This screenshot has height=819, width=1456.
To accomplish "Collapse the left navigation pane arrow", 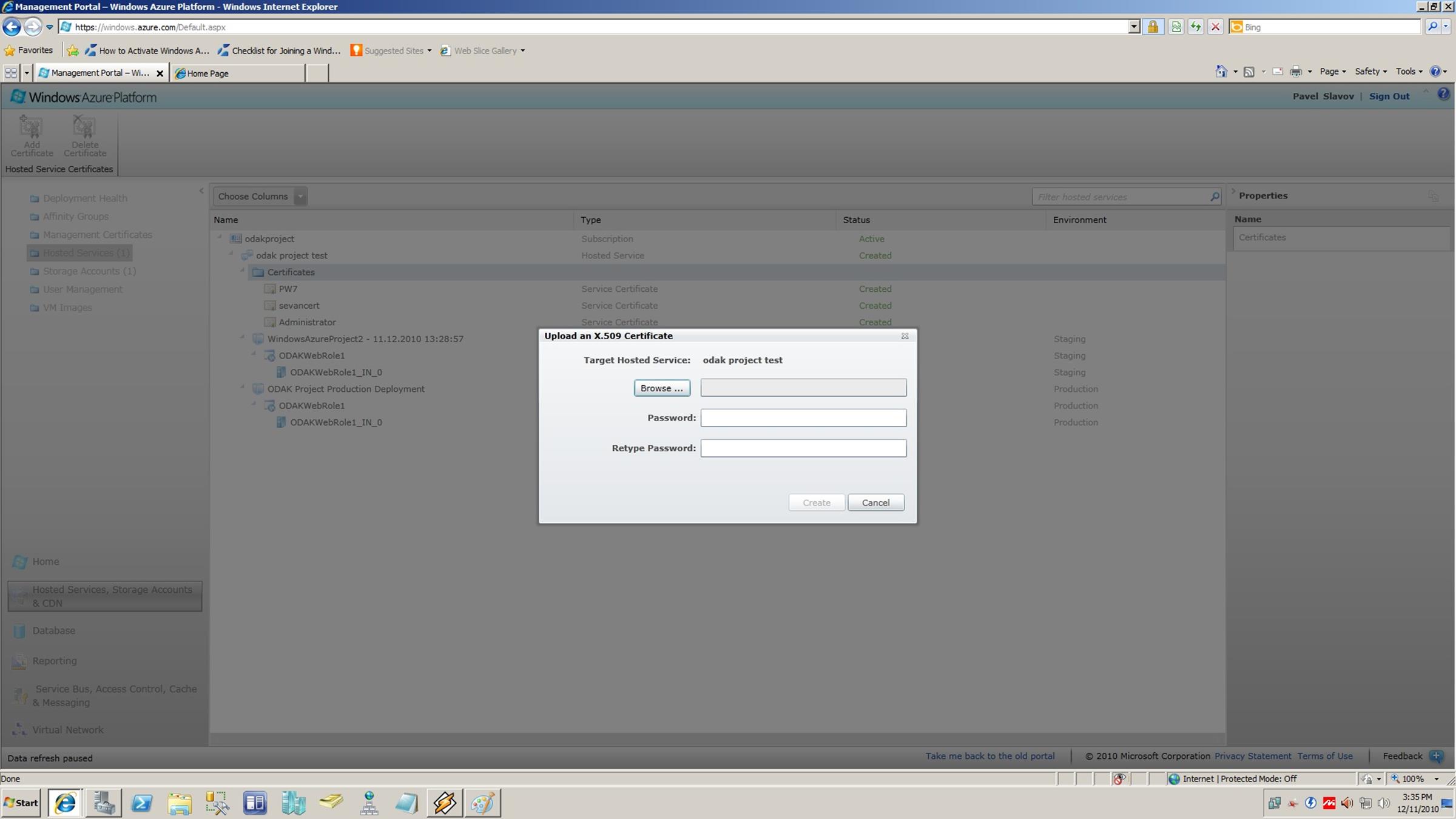I will pos(201,191).
